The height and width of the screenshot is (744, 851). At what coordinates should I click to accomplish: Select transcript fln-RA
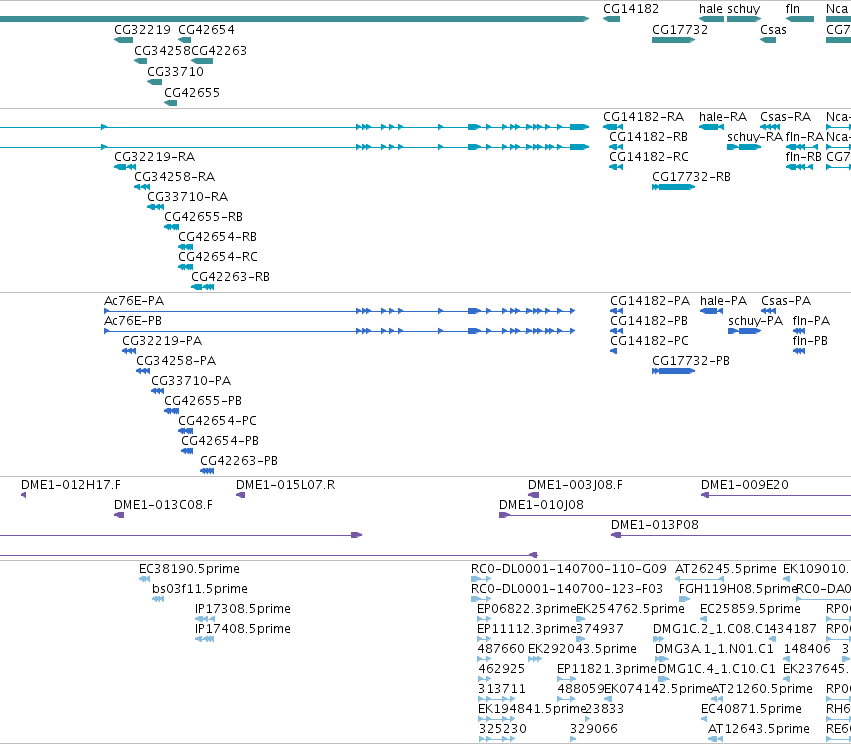[805, 137]
